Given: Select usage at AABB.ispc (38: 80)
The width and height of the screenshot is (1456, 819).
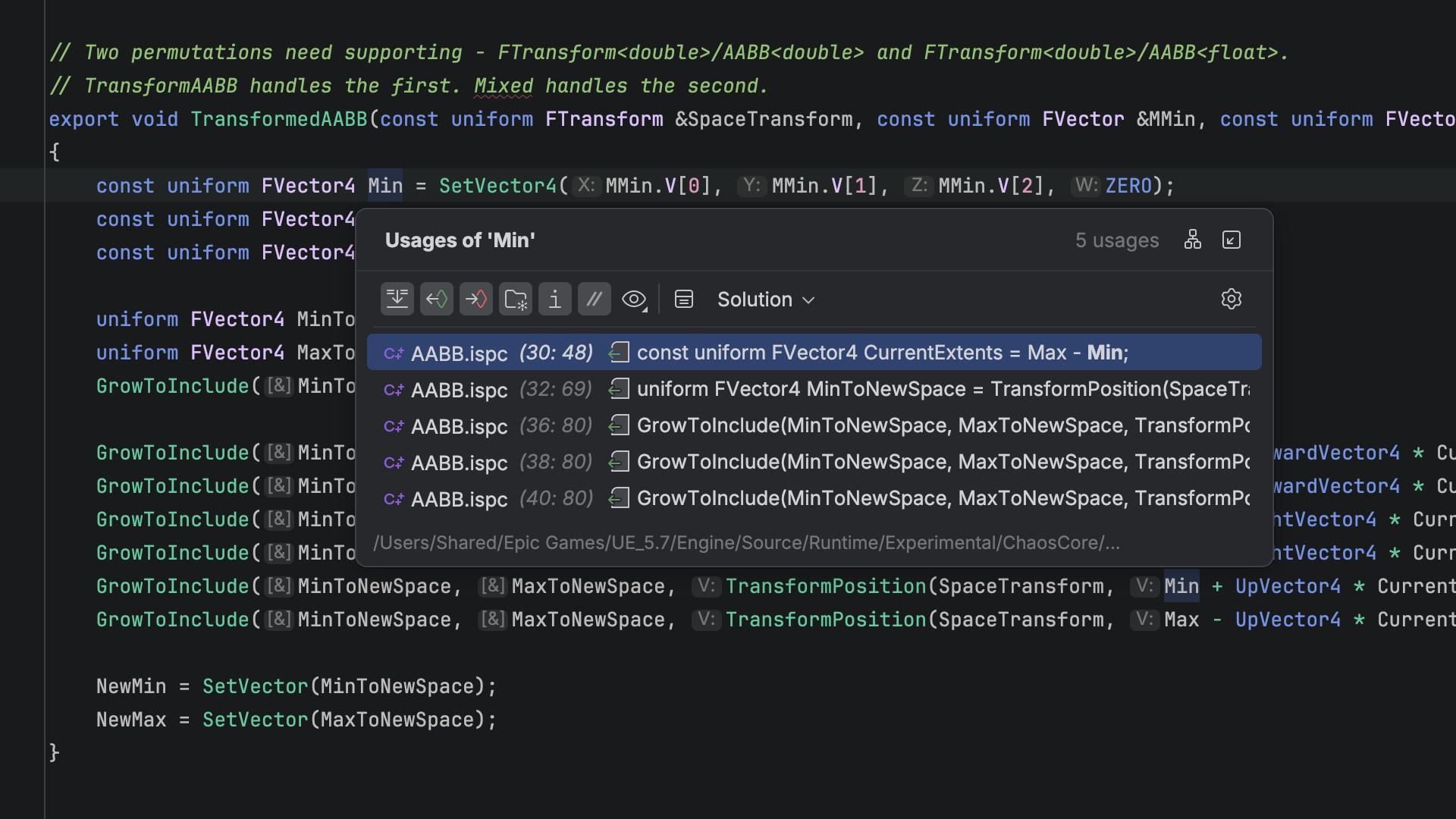Looking at the screenshot, I should tap(814, 462).
